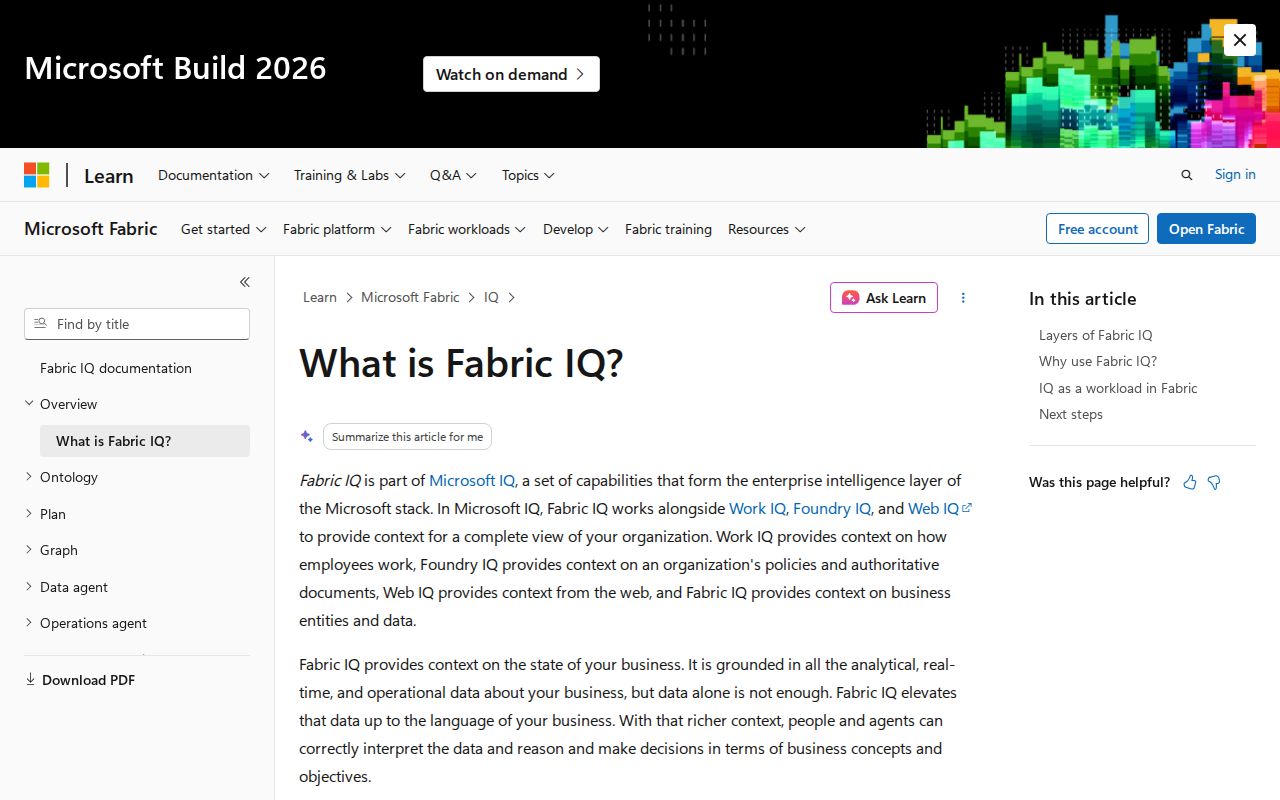
Task: Click the thumbs down feedback icon
Action: tap(1214, 482)
